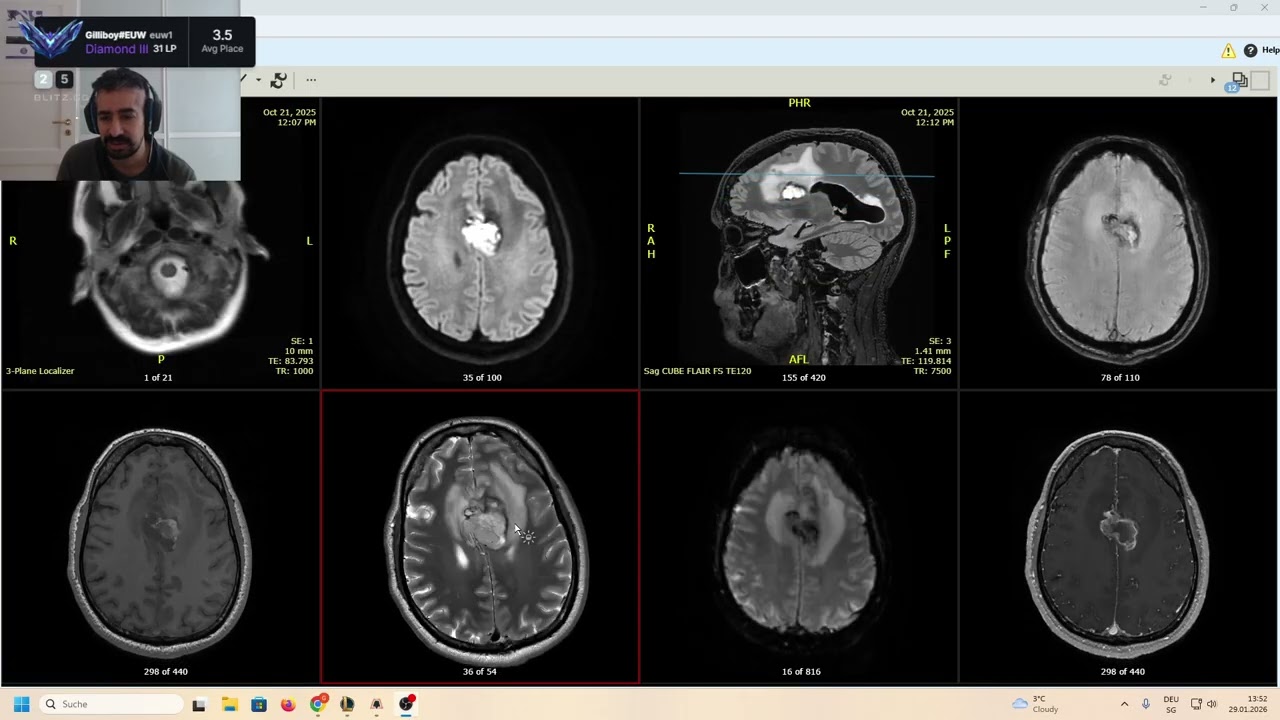
Task: Click the microphone tray icon
Action: click(1146, 704)
